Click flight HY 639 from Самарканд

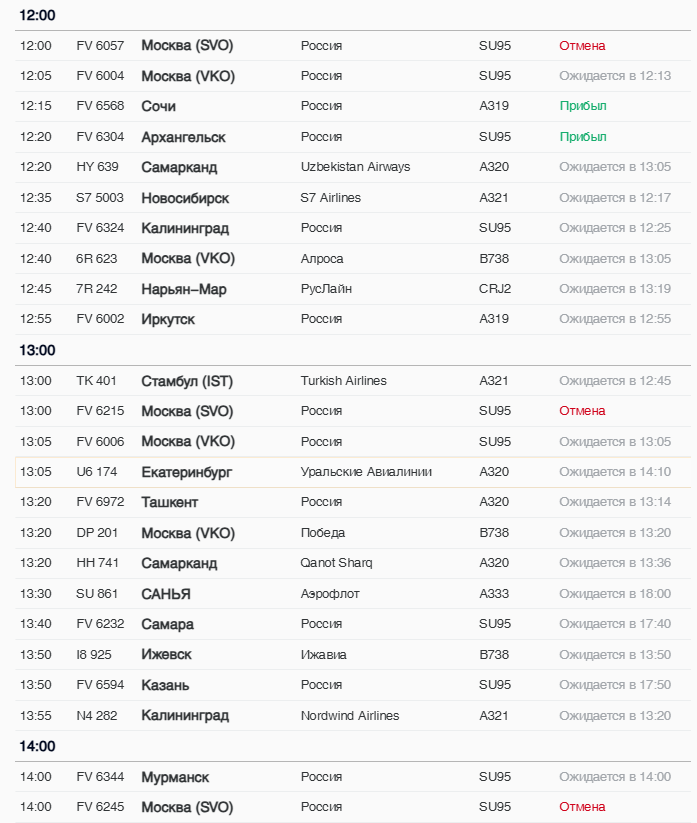tap(97, 167)
